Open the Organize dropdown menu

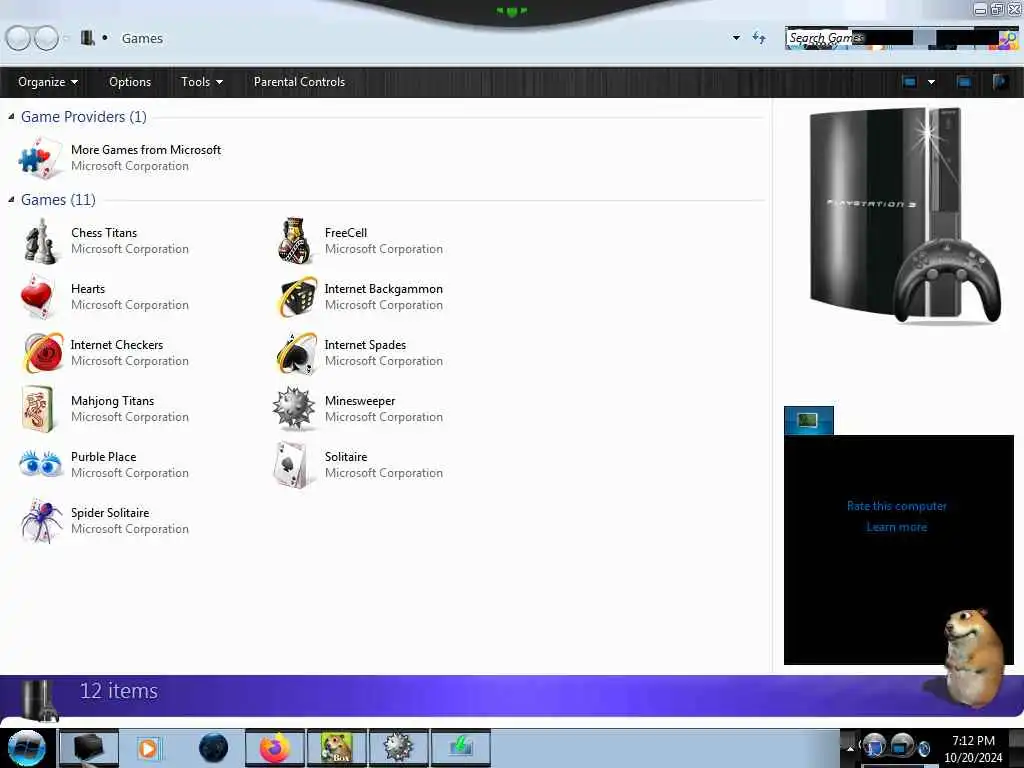[48, 82]
